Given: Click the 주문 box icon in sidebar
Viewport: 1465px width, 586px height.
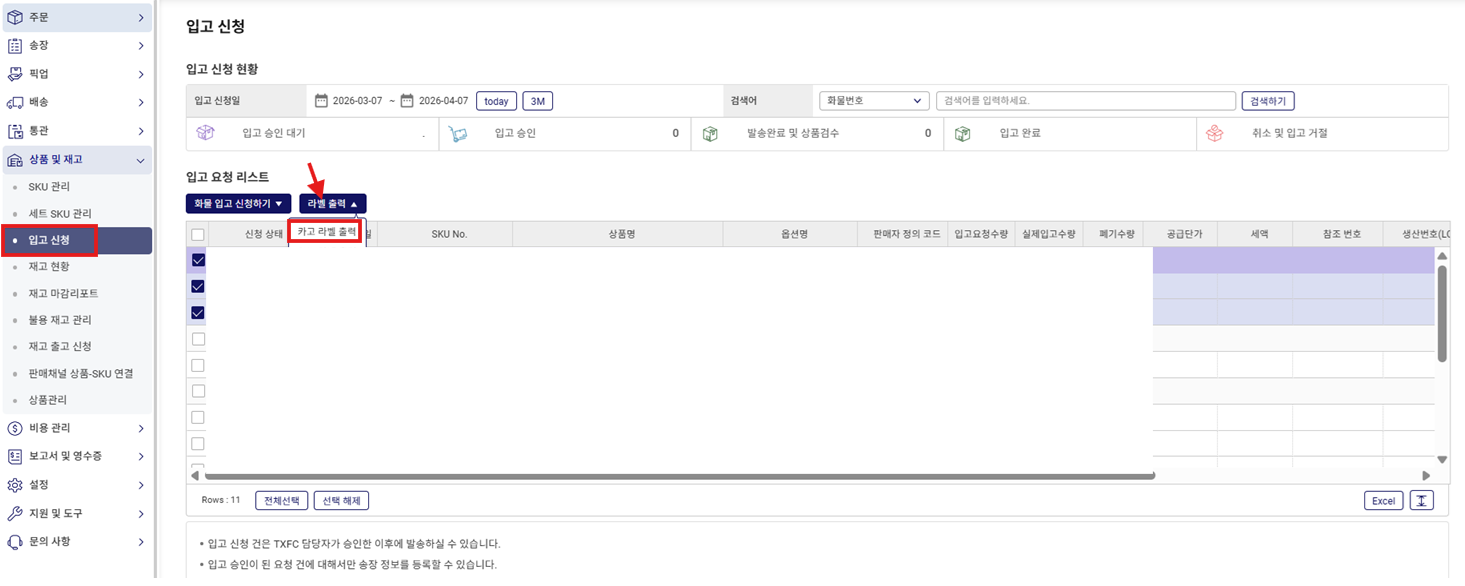Looking at the screenshot, I should click(x=15, y=17).
